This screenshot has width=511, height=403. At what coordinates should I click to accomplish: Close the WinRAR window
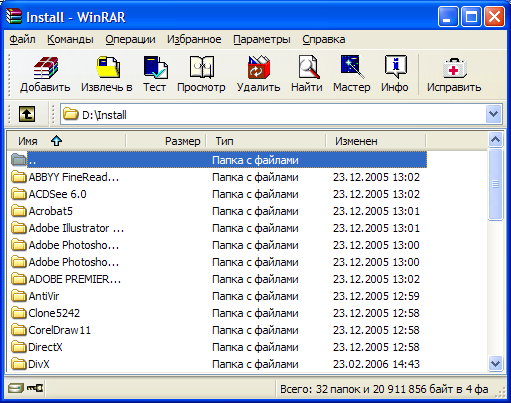coord(494,17)
